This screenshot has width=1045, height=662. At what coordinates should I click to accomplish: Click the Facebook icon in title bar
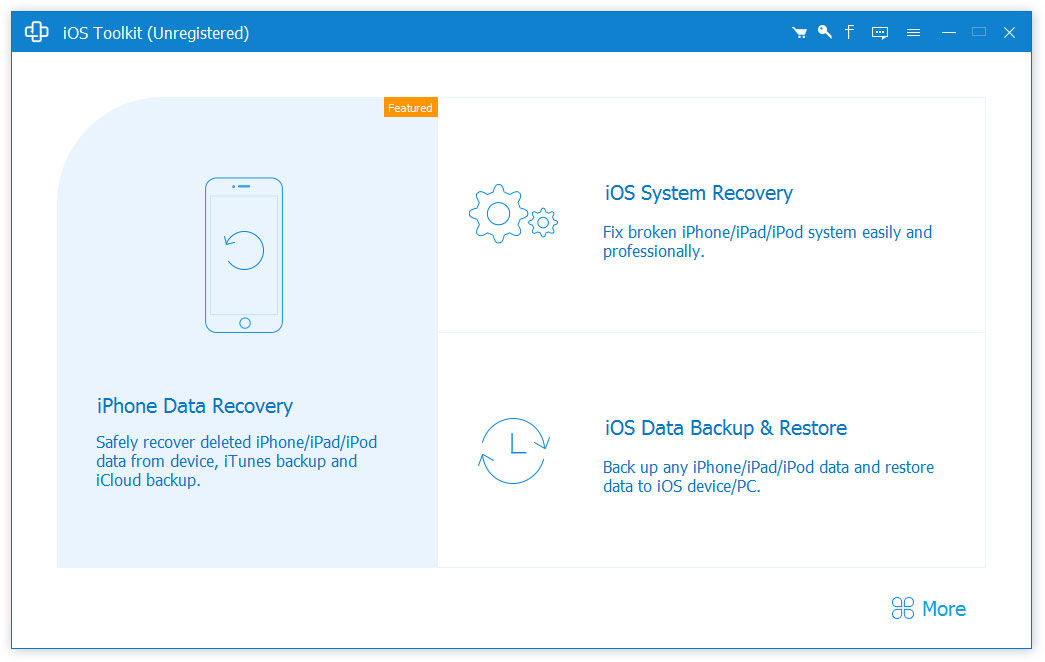pos(849,33)
